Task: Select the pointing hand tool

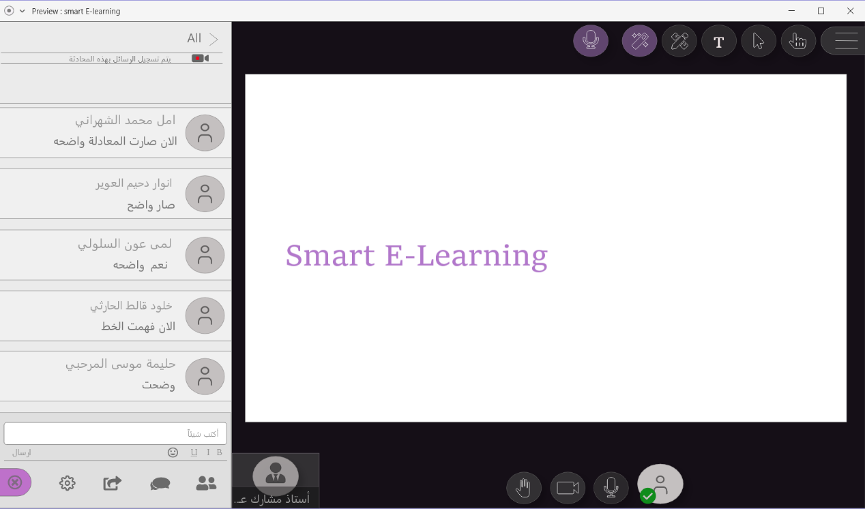Action: 798,41
